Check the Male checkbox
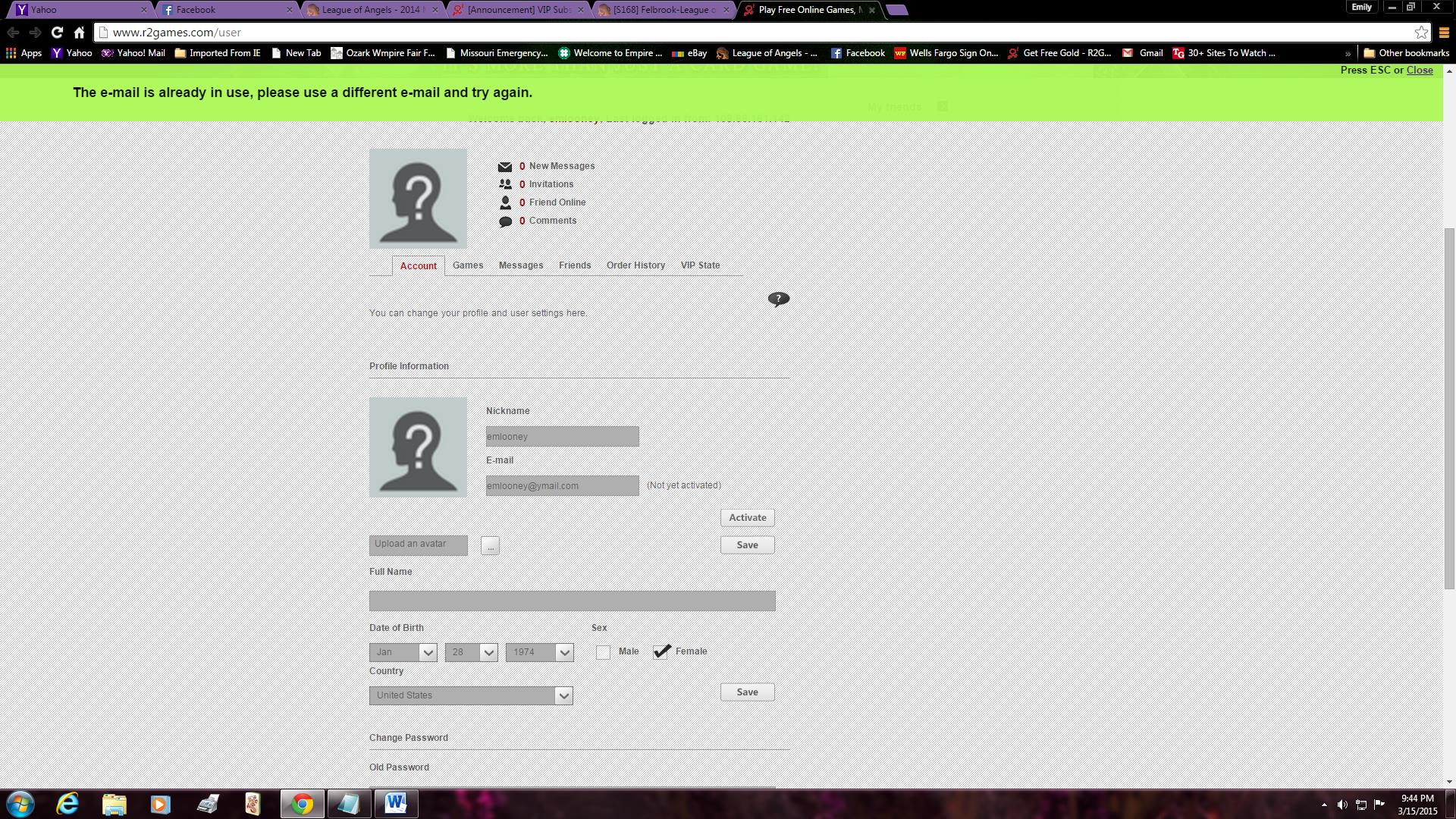1456x819 pixels. pyautogui.click(x=603, y=652)
